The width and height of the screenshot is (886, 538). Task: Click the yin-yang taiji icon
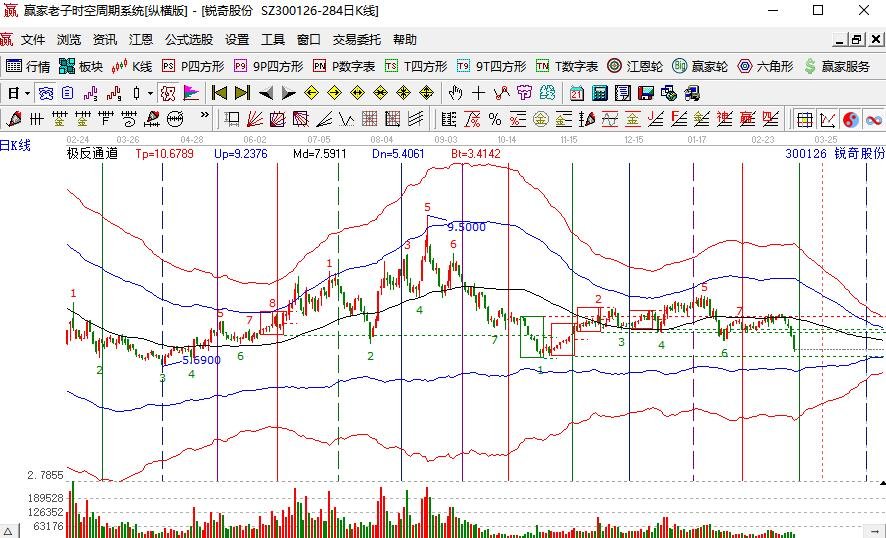[x=850, y=119]
